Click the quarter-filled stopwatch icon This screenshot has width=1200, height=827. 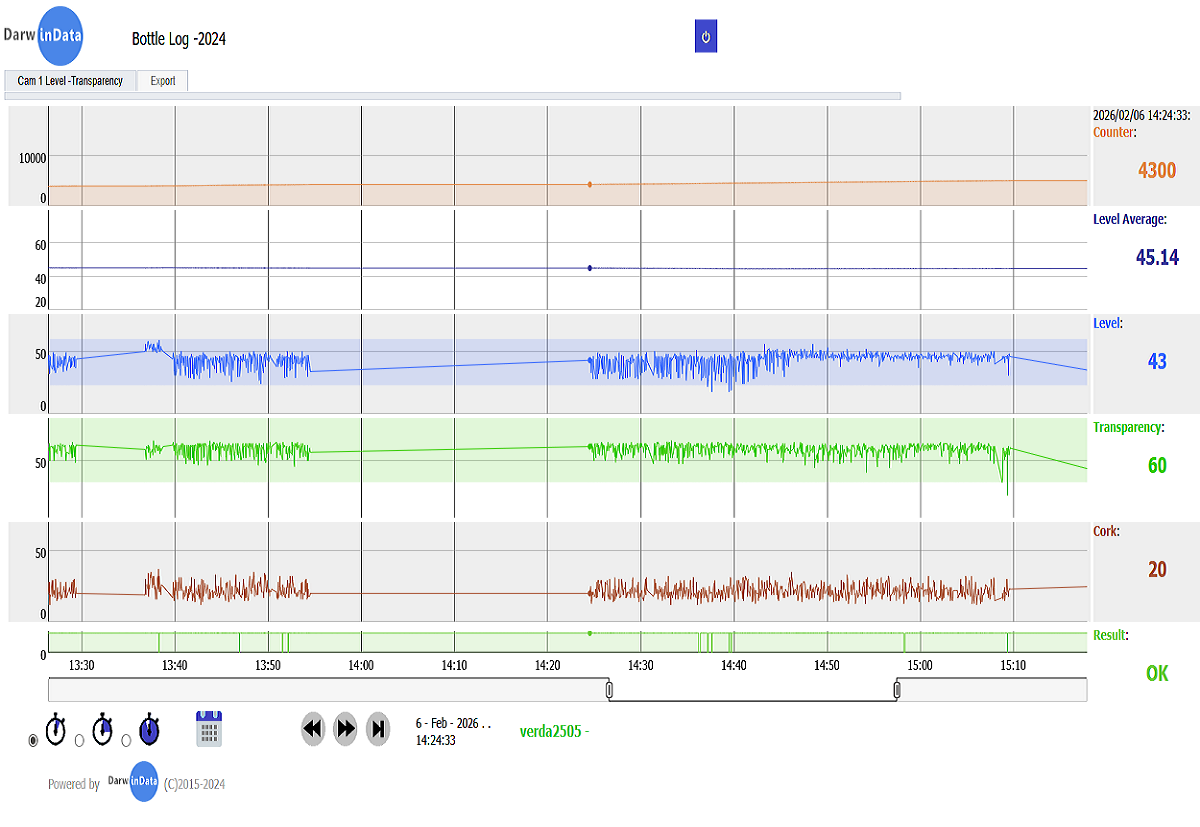point(102,730)
